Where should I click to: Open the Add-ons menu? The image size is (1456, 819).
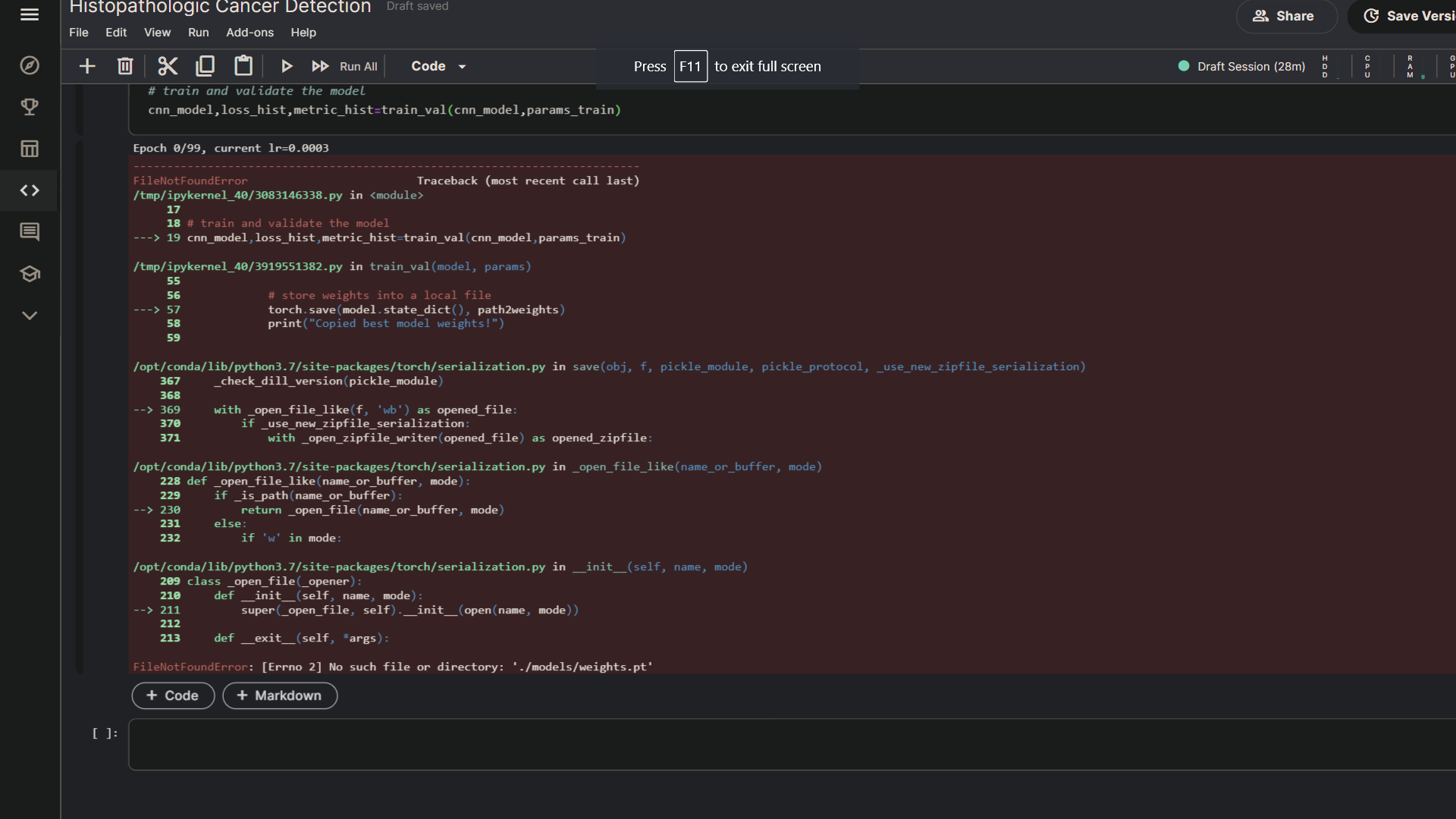[x=249, y=33]
